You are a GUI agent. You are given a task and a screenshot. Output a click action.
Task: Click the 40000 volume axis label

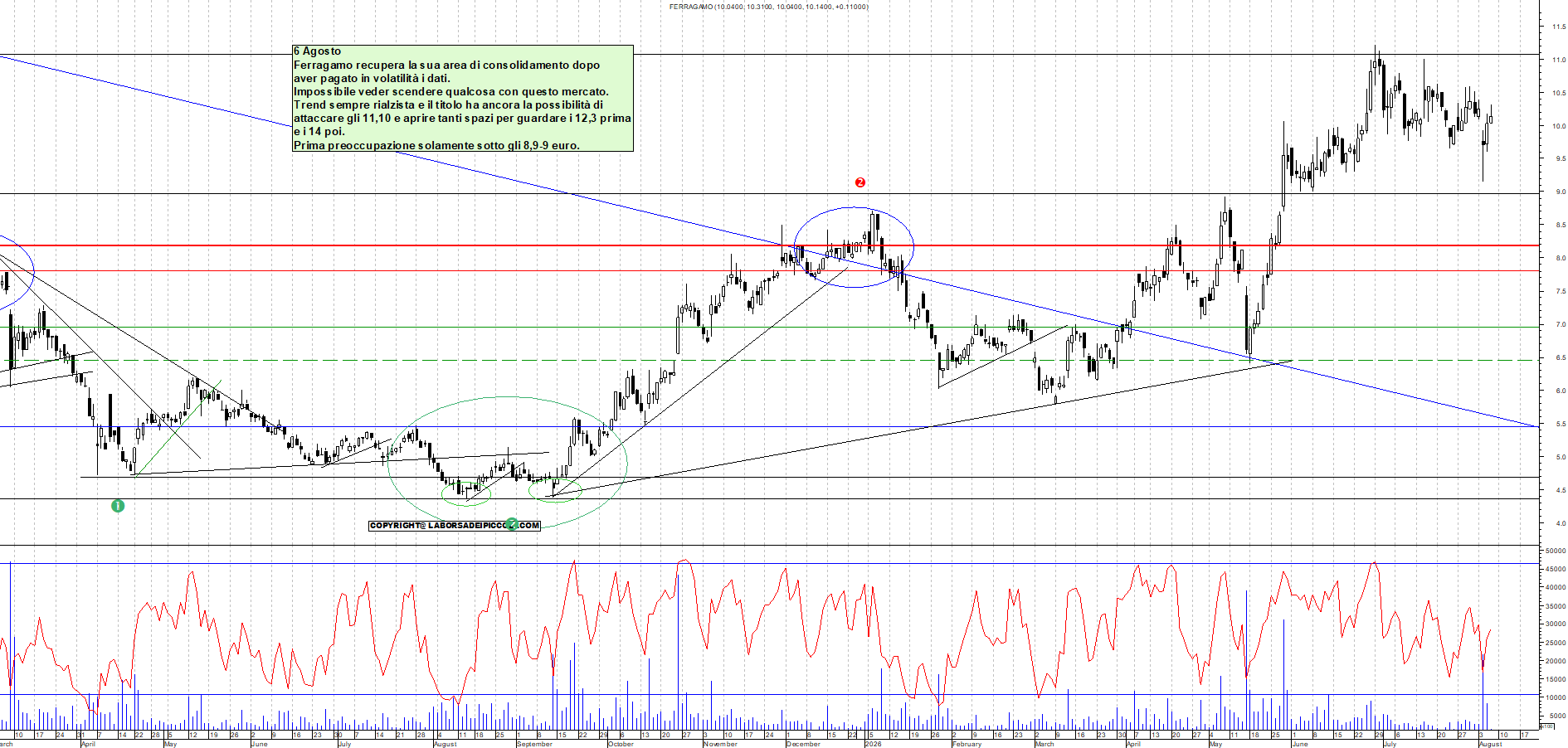[1556, 587]
